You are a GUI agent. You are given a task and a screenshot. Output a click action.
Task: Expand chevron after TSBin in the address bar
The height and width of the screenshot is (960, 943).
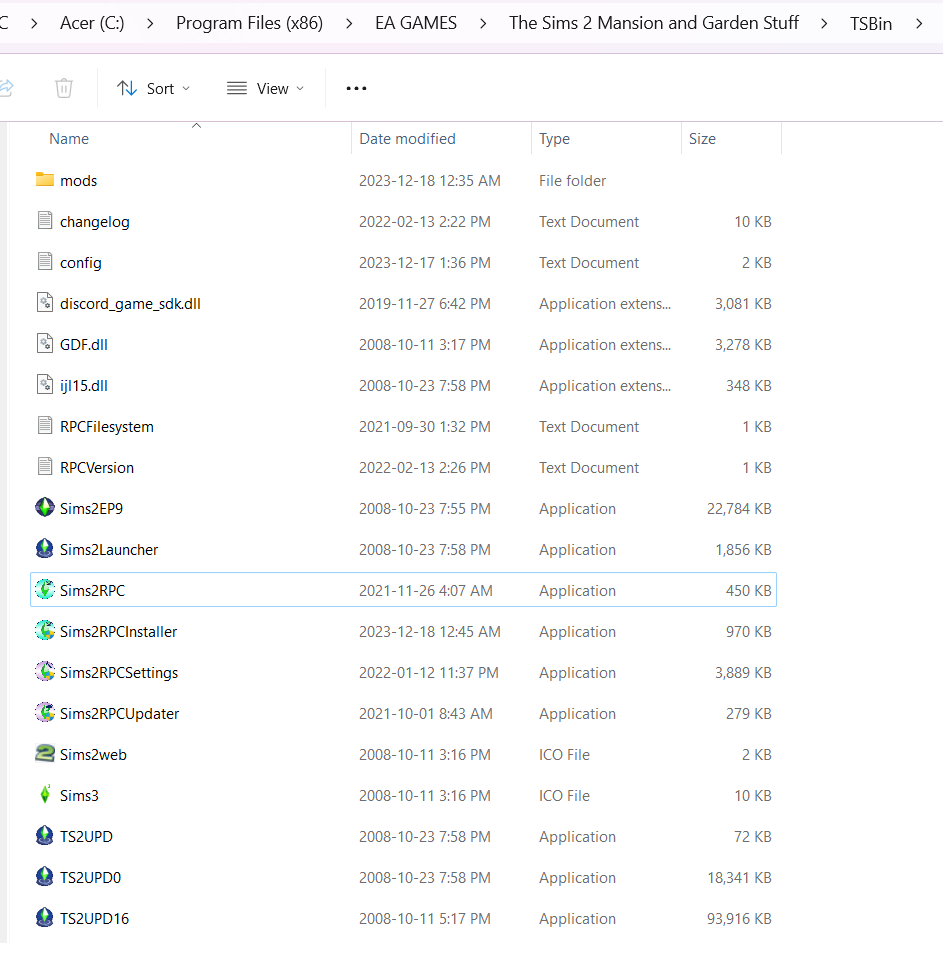[x=918, y=23]
